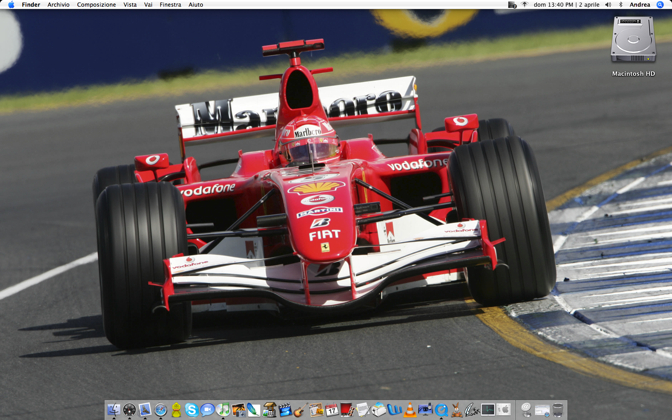Screen dimensions: 672x420
Task: Open GarageBand guitar icon in Dock
Action: (300, 410)
